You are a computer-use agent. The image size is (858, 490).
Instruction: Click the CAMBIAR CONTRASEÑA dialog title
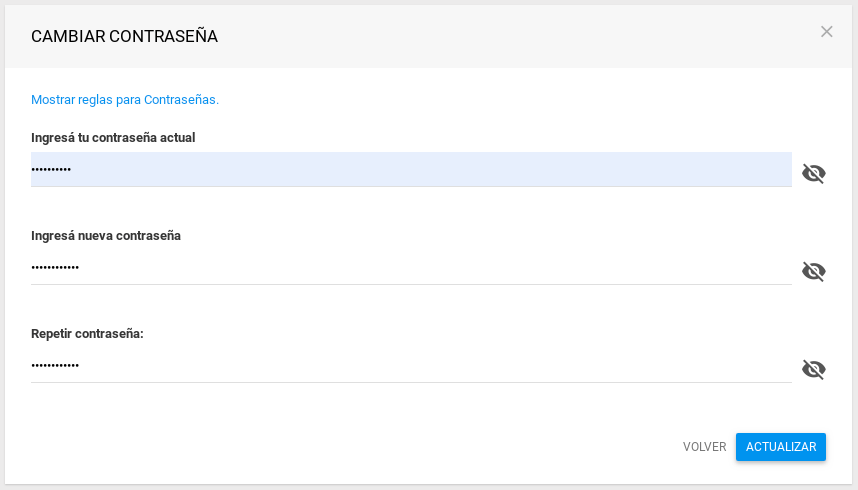[x=124, y=36]
